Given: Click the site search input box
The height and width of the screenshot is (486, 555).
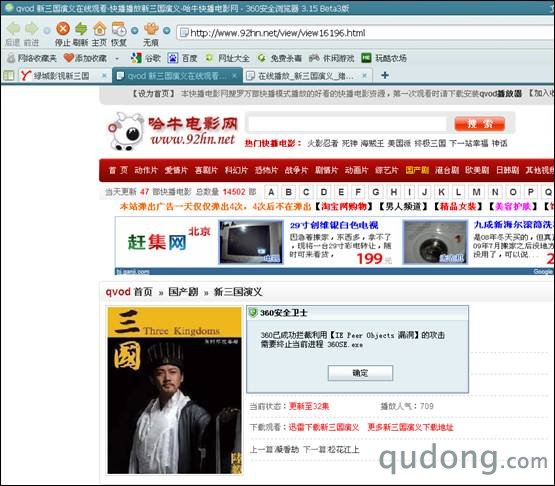Looking at the screenshot, I should 348,124.
